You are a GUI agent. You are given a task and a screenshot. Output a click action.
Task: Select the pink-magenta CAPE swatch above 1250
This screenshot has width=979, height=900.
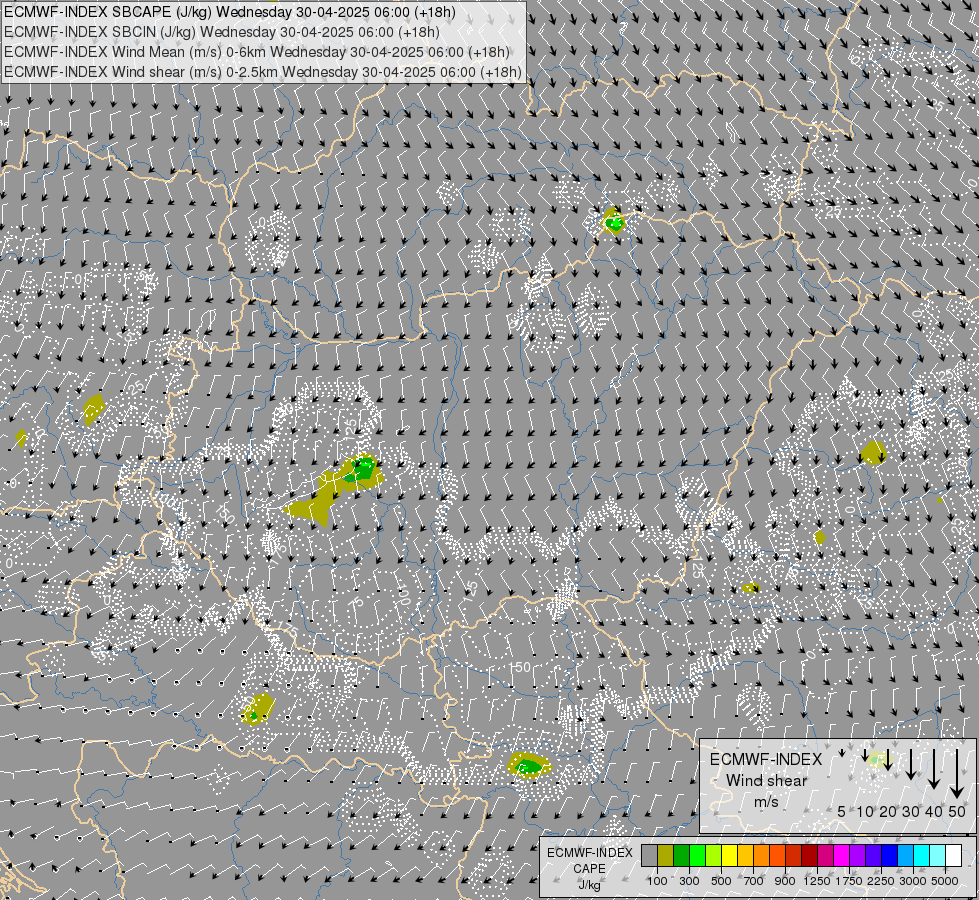point(825,856)
